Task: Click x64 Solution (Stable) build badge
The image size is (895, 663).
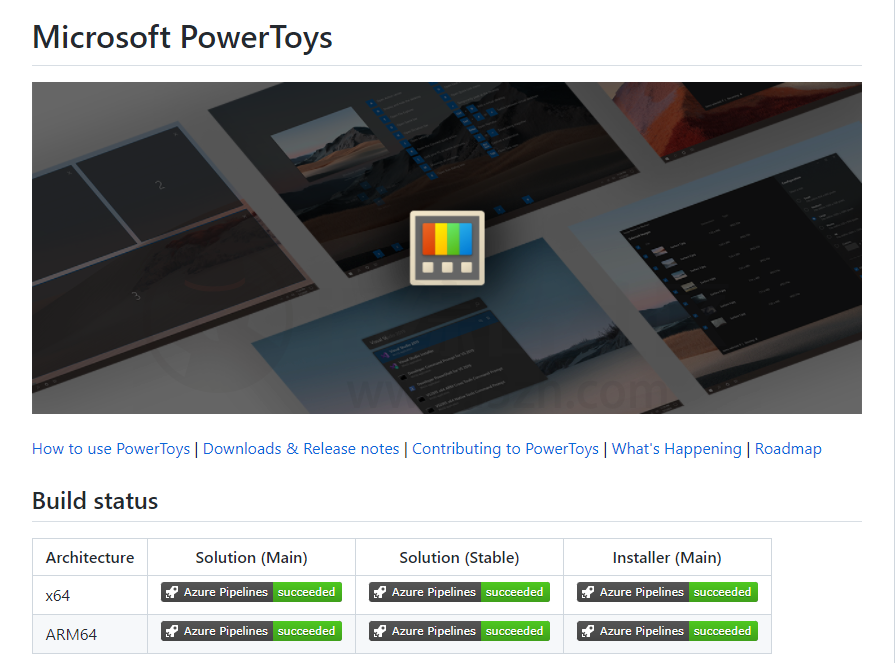Action: [x=459, y=592]
